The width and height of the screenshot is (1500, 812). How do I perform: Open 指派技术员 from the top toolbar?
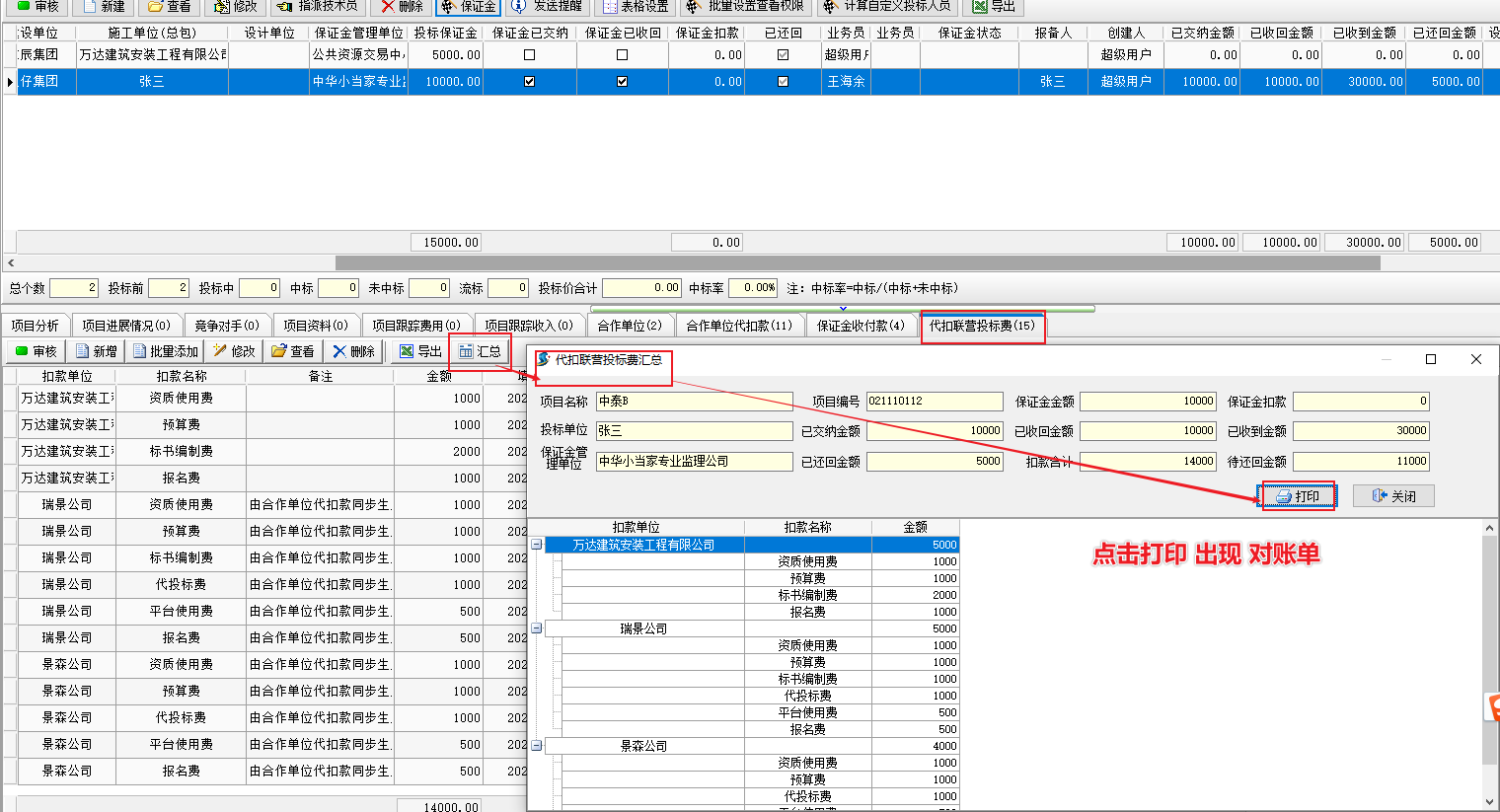click(x=316, y=6)
